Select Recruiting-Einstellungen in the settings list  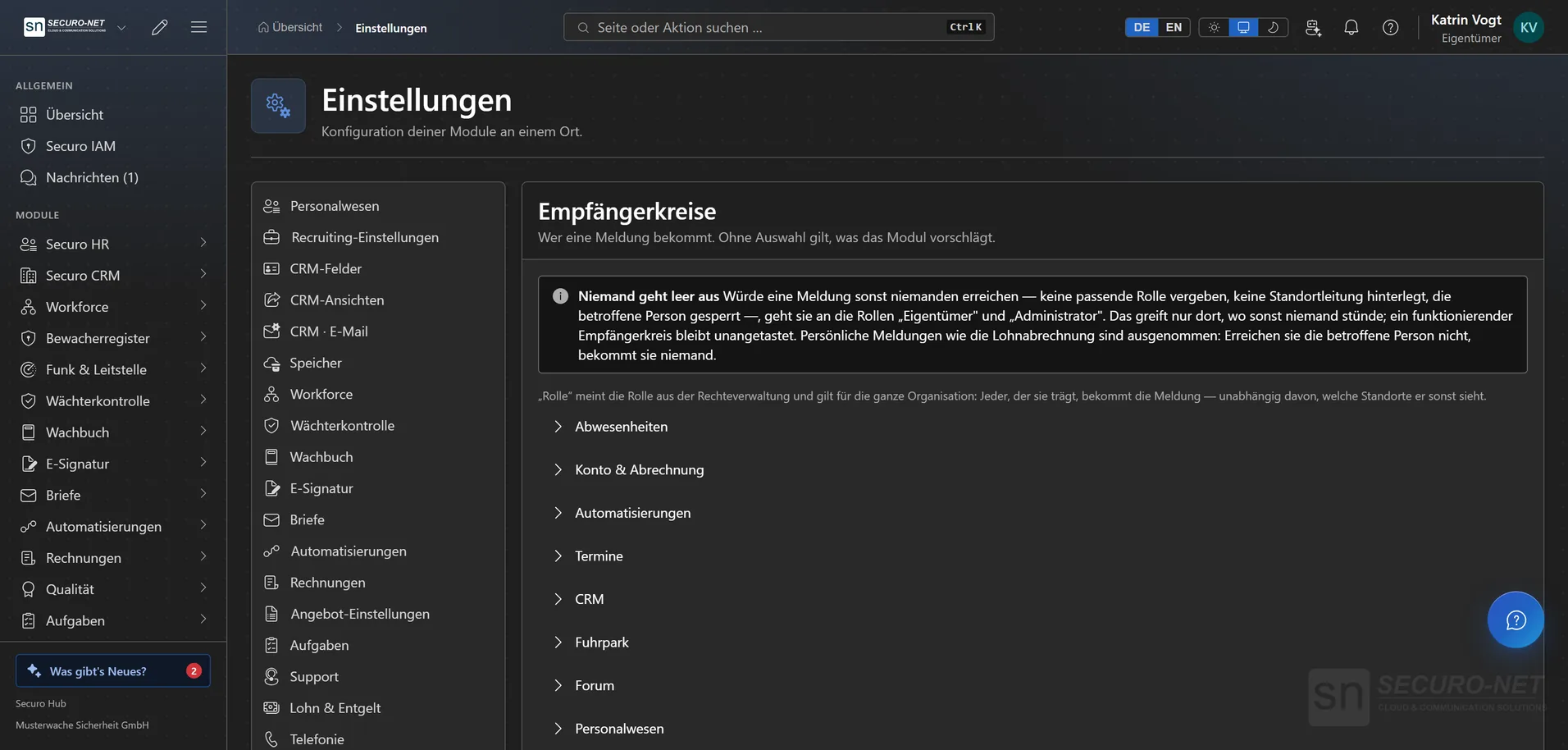[378, 237]
